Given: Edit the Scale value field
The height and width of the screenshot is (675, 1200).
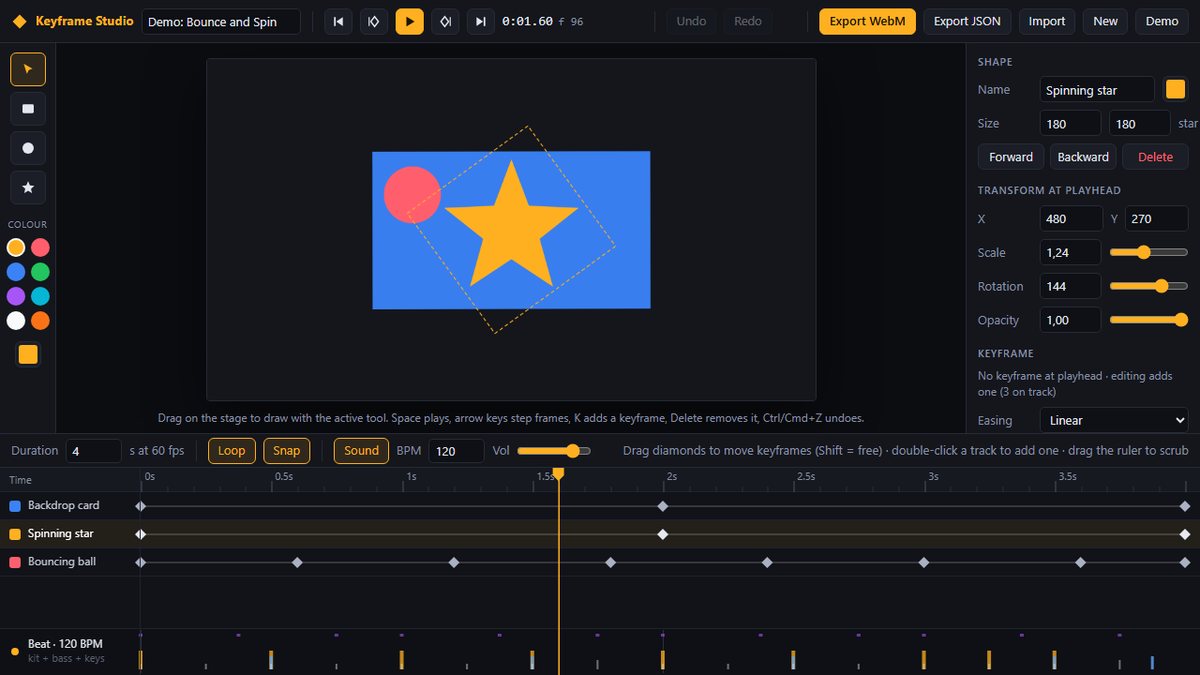Looking at the screenshot, I should point(1070,253).
